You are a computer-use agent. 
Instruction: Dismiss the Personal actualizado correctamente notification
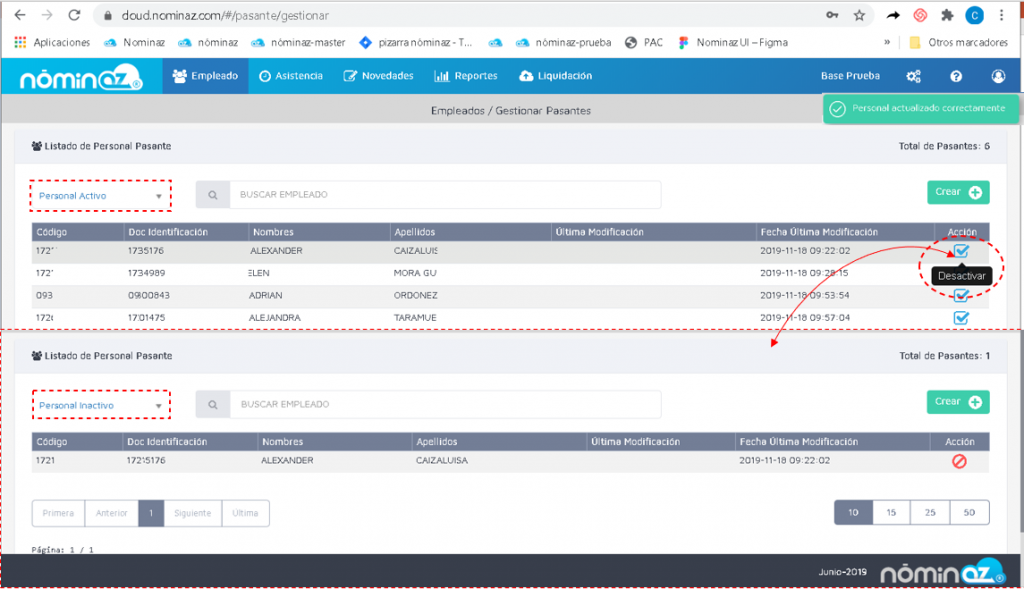tap(921, 108)
